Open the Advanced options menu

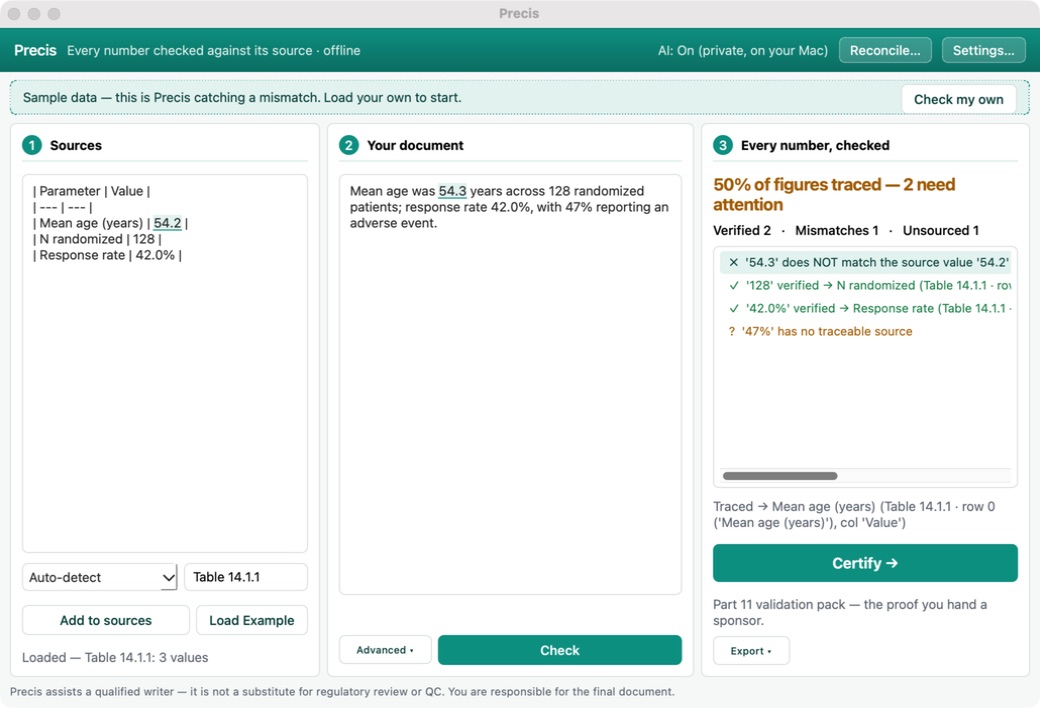pos(385,650)
